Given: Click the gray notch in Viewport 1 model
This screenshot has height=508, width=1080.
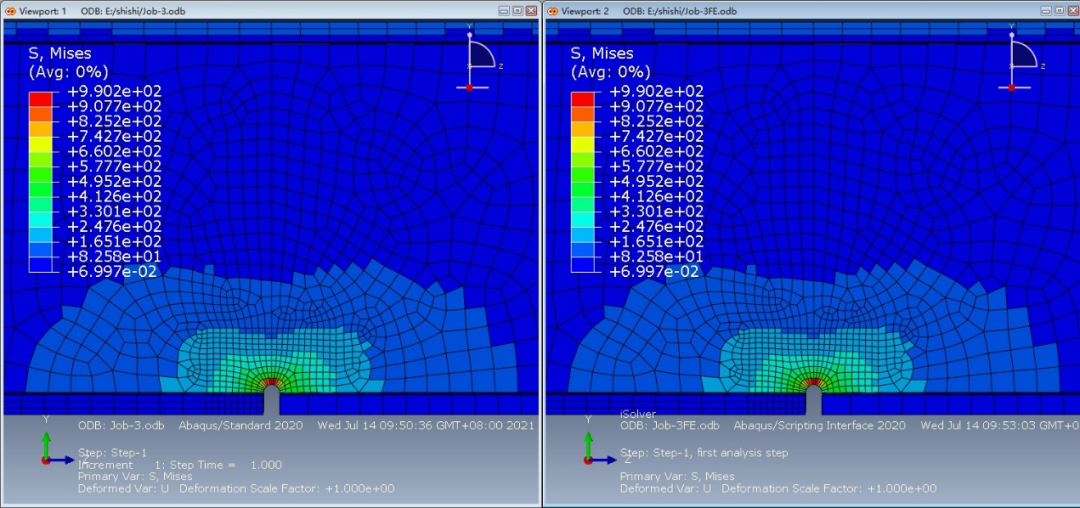Looking at the screenshot, I should tap(271, 401).
